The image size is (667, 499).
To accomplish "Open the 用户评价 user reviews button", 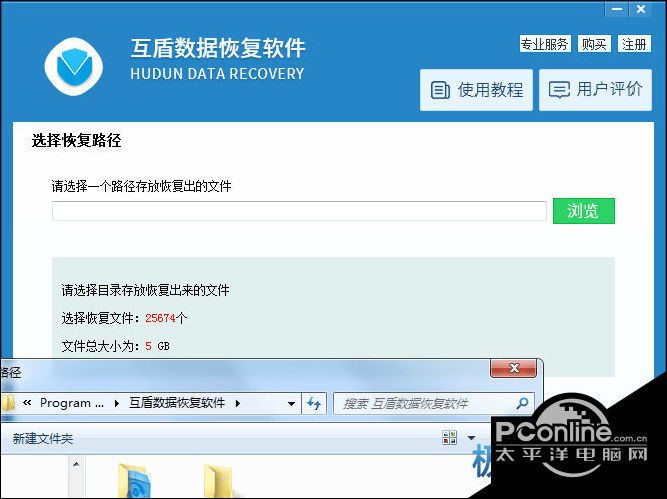I will coord(595,90).
